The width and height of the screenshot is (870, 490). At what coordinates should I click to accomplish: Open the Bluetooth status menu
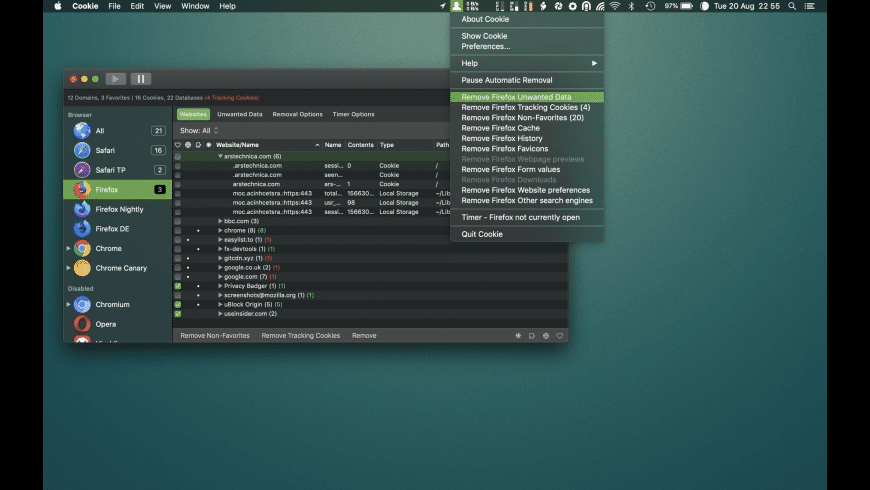point(631,6)
